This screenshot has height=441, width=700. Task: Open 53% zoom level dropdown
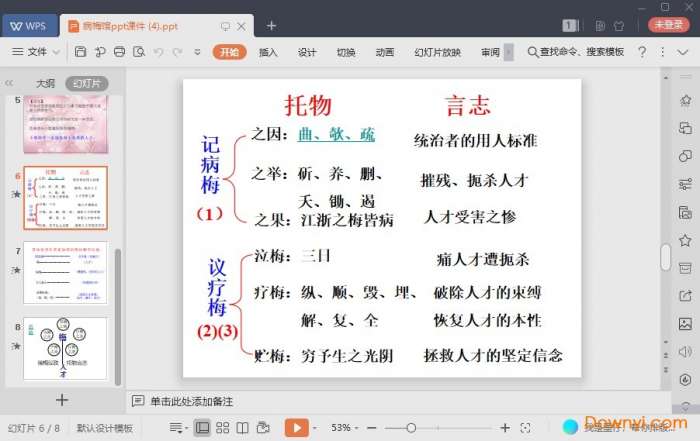[344, 428]
